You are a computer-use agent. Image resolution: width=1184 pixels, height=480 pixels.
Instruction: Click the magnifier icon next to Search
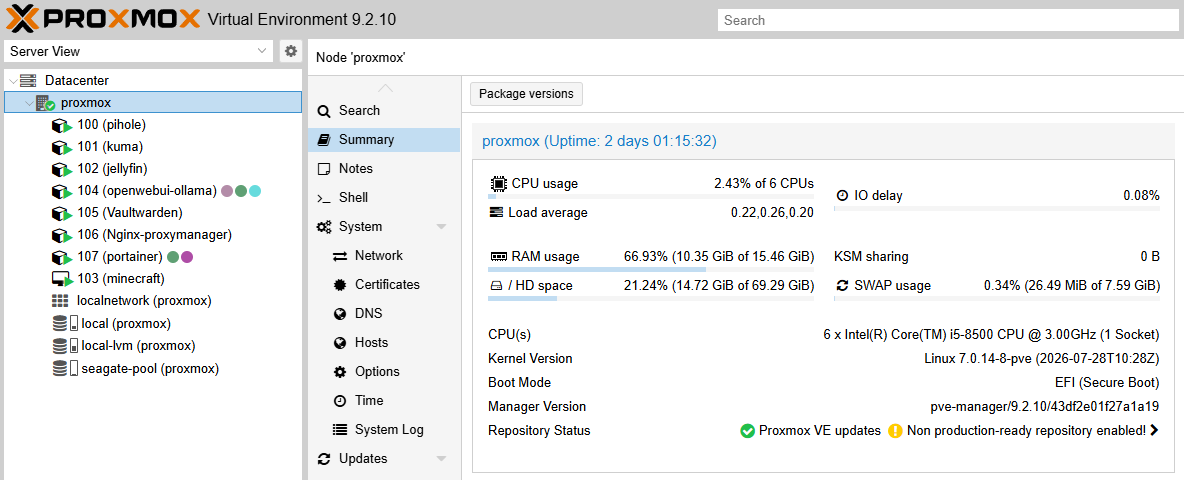[324, 111]
